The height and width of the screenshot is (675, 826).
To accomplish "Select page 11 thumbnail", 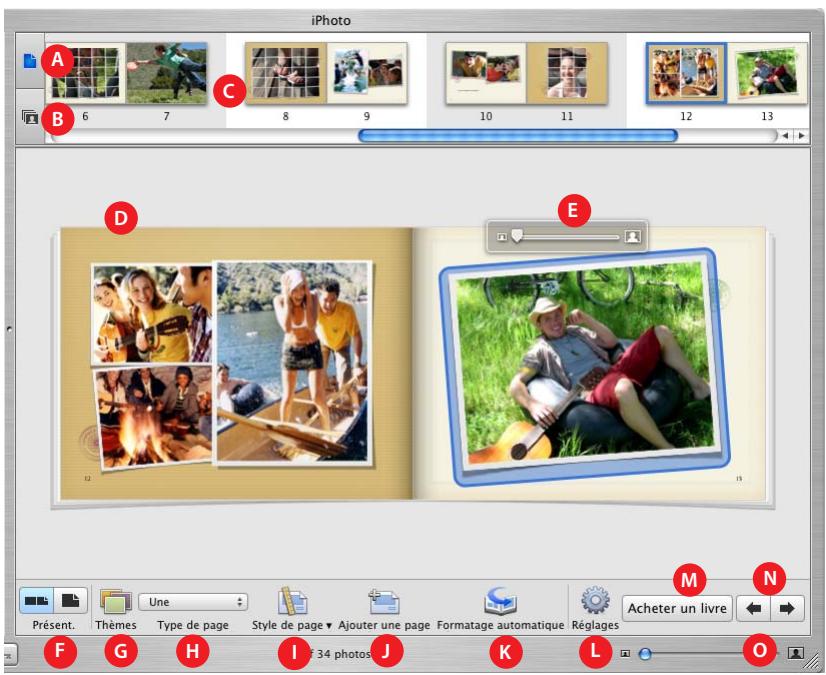I will click(567, 73).
